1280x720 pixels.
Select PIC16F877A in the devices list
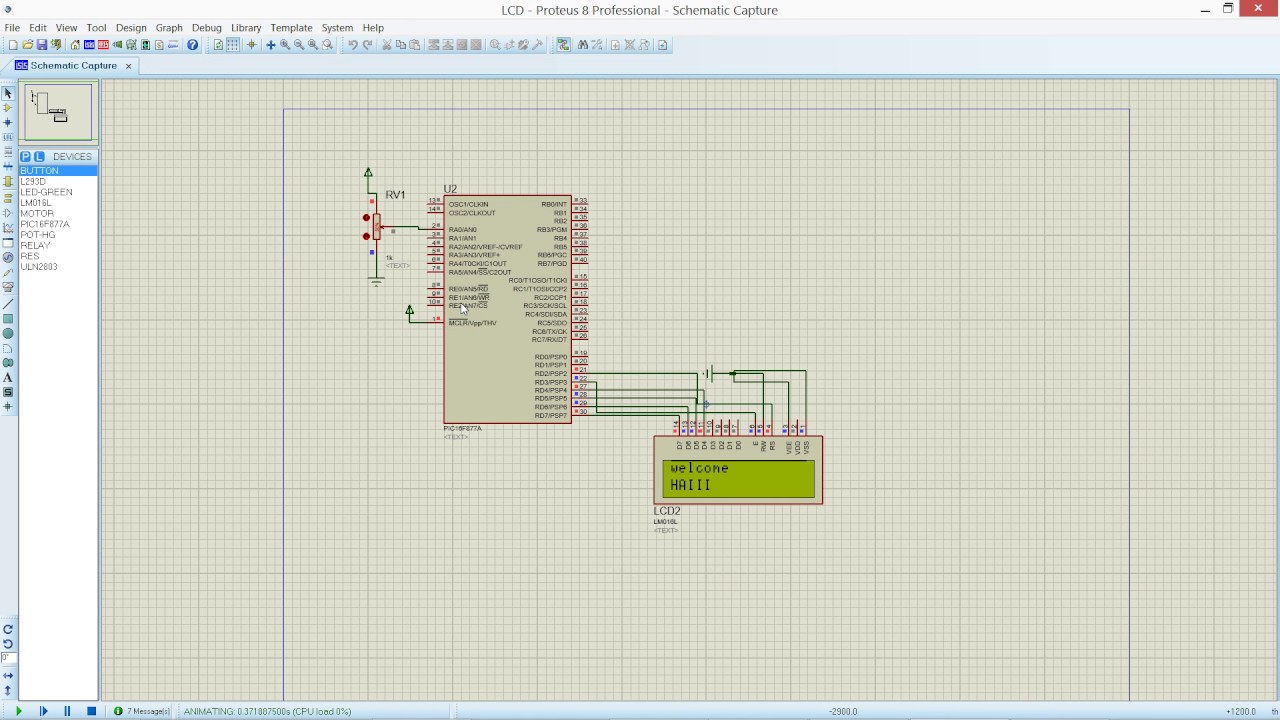click(45, 224)
